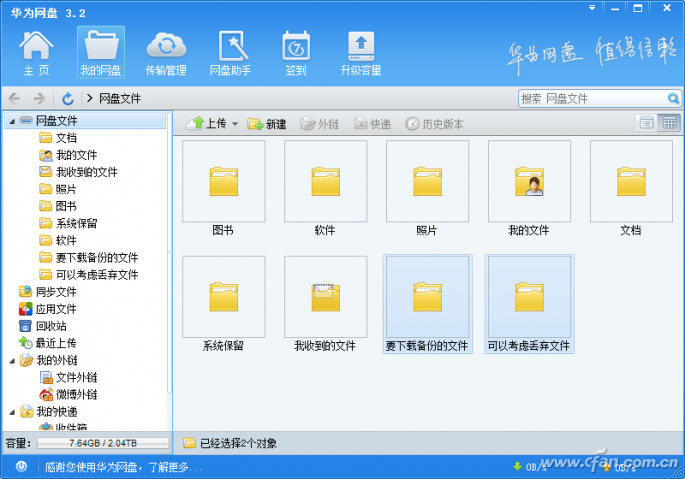The image size is (685, 479).
Task: Select the 我的外链 node
Action: click(x=48, y=361)
